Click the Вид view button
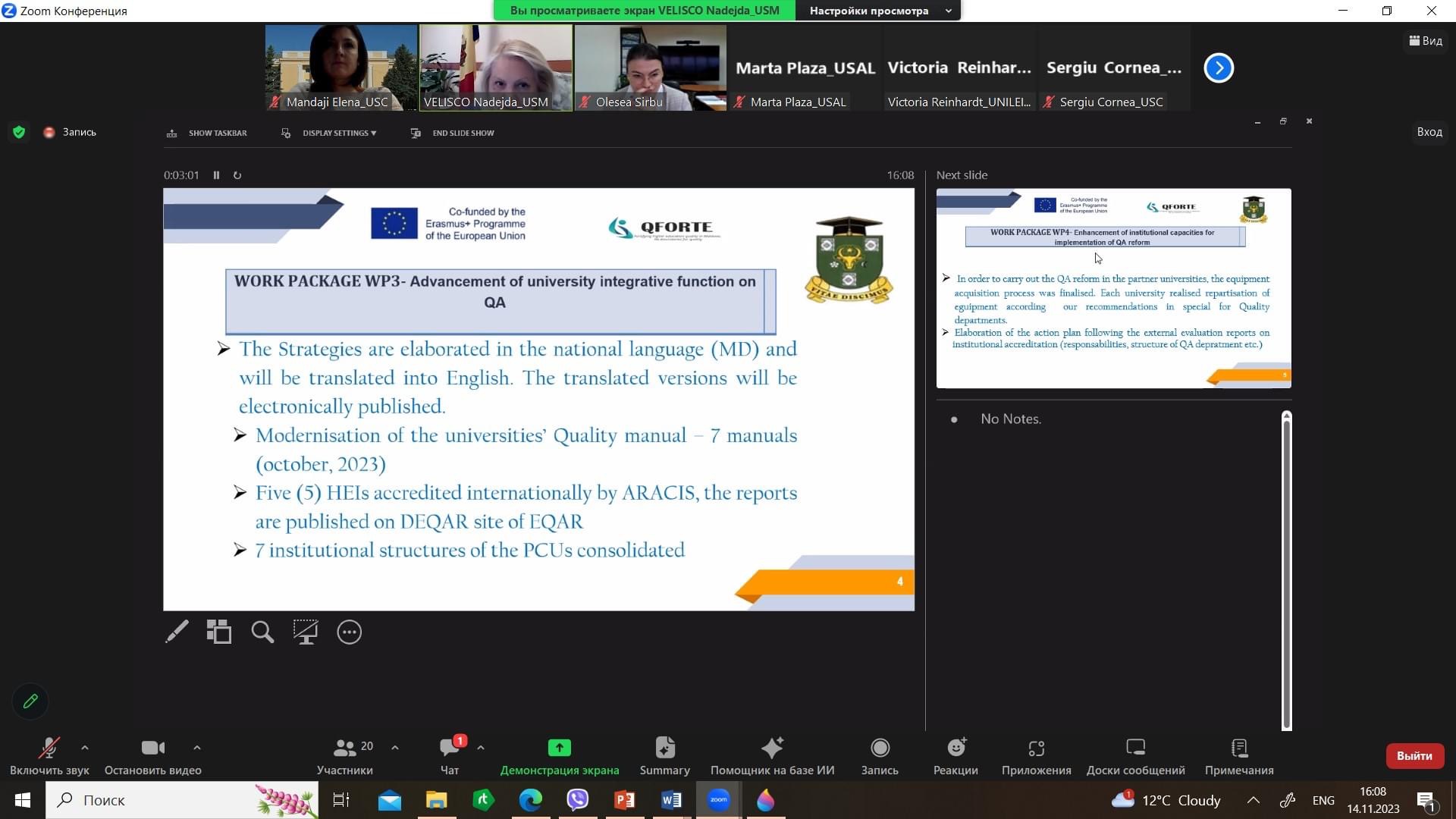Screen dimensions: 1456x819 click(x=1426, y=41)
